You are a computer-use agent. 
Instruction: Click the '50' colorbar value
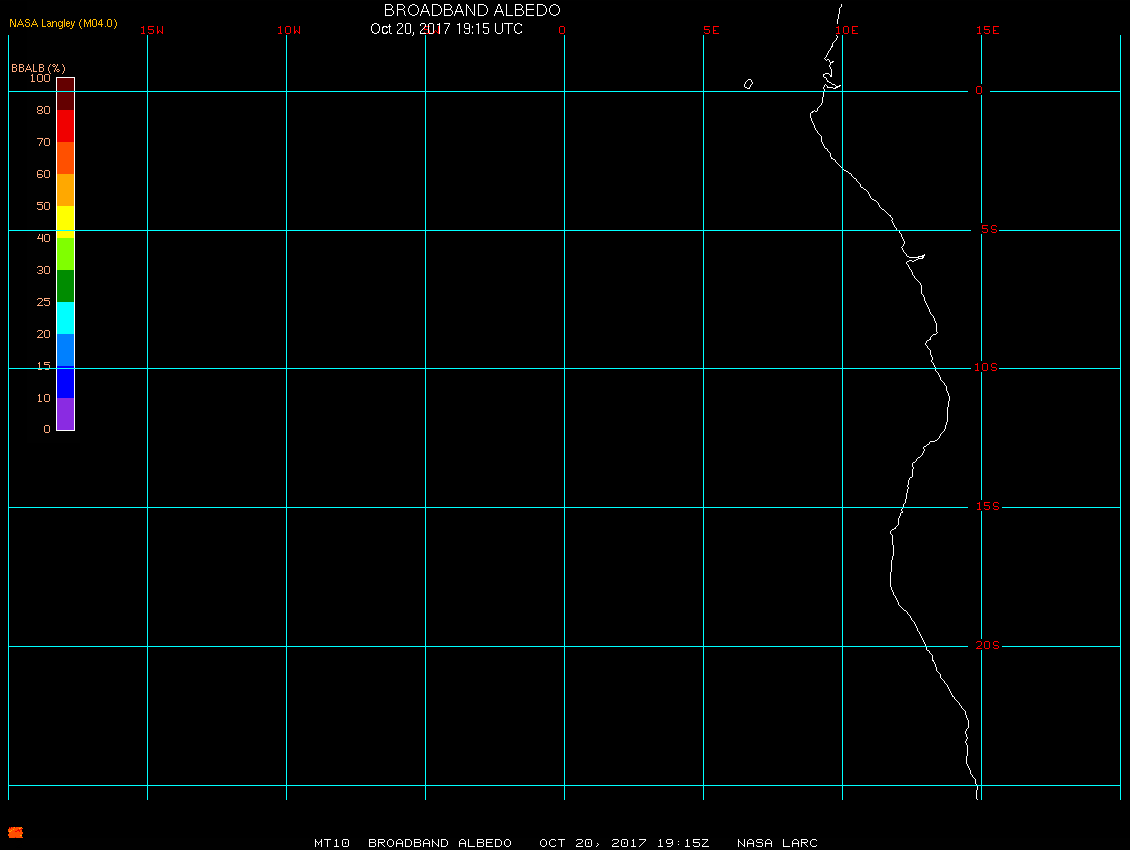click(44, 206)
